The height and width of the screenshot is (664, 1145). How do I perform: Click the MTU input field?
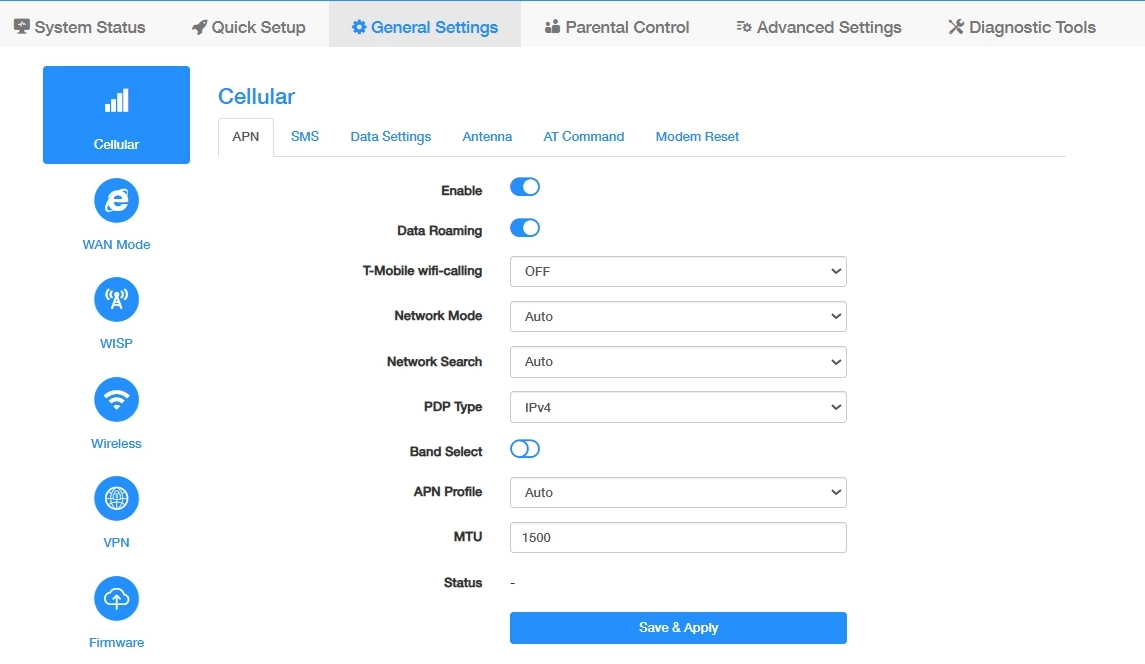[678, 537]
